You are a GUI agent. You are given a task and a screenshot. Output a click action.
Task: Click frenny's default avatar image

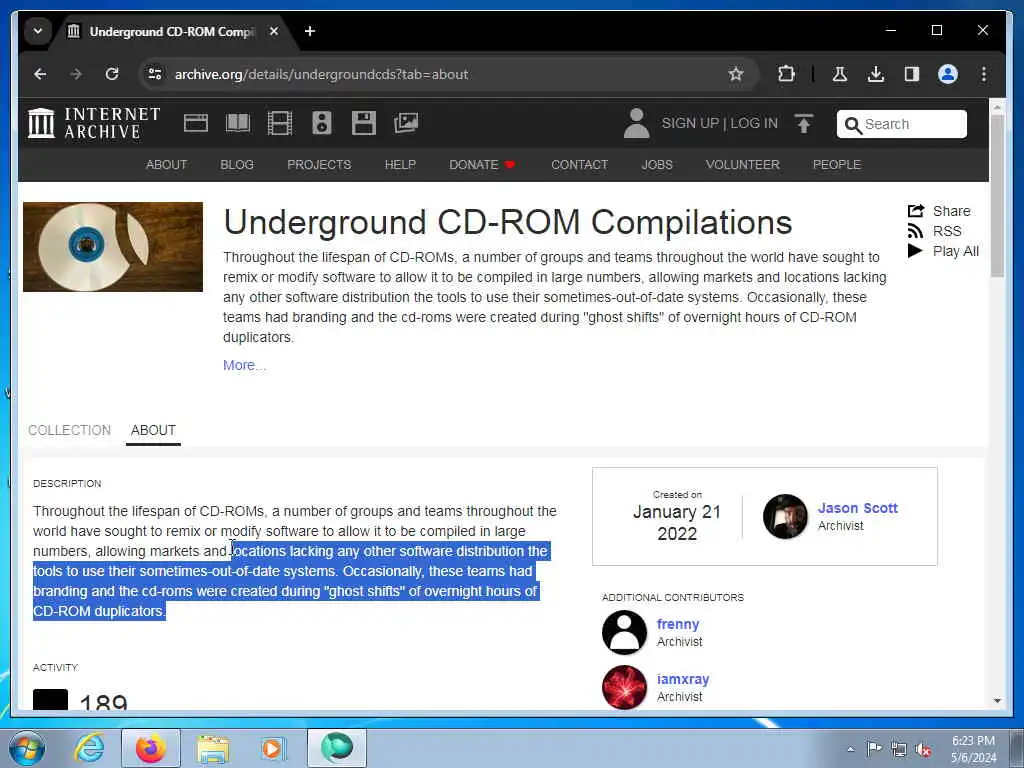point(624,632)
